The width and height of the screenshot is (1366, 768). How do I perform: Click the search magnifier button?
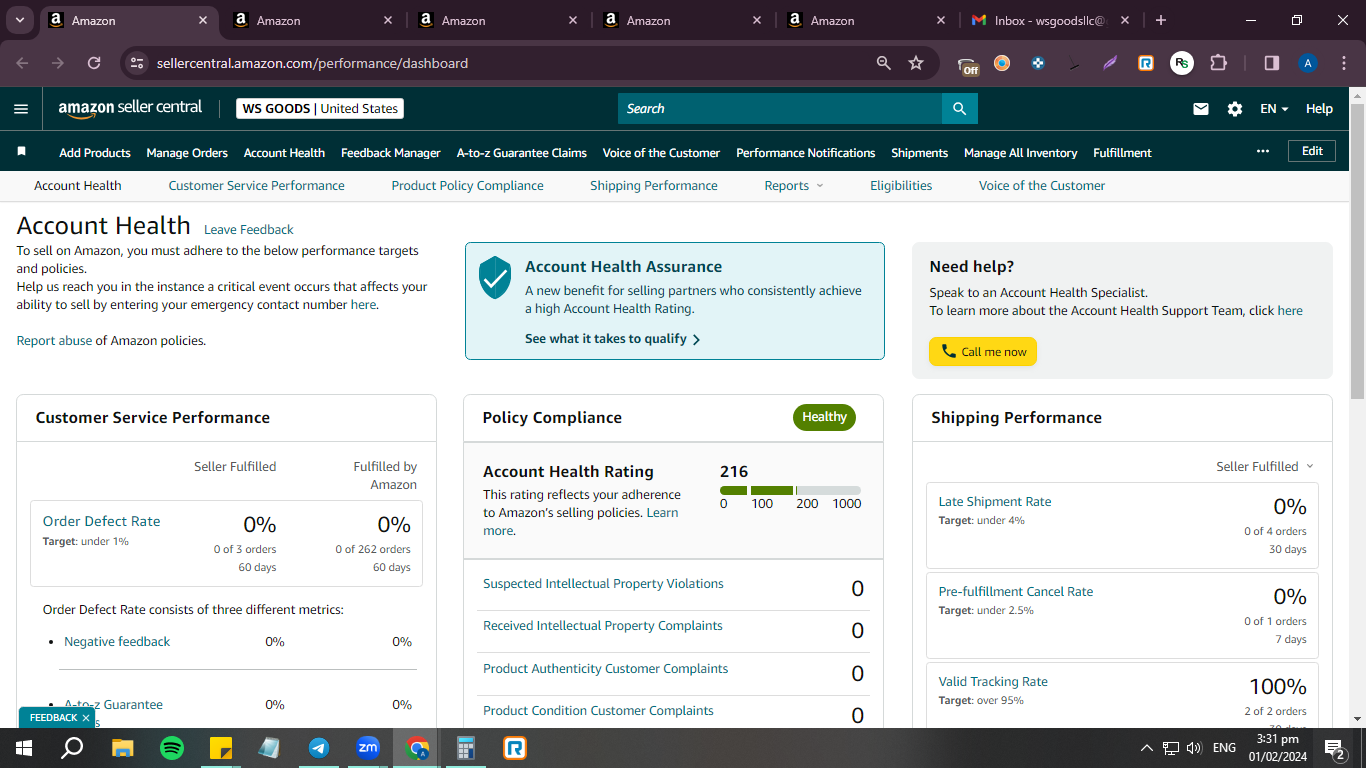click(959, 109)
